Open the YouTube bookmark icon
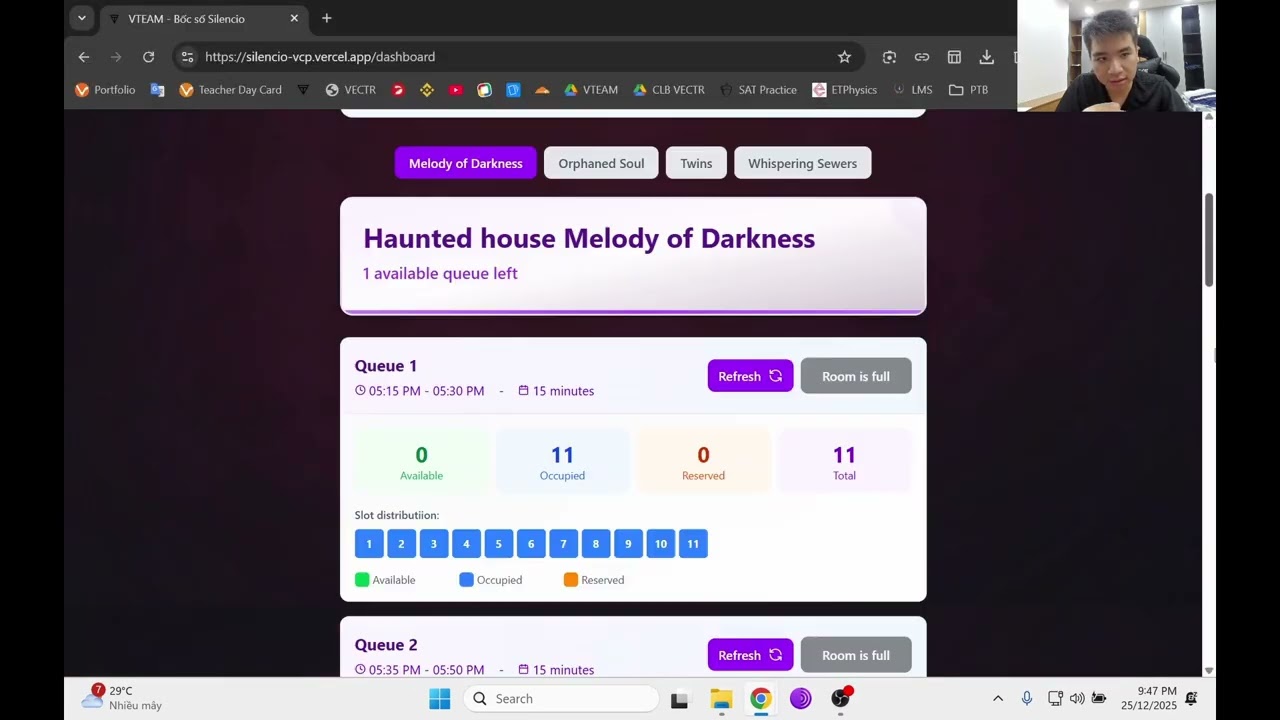This screenshot has width=1280, height=720. pyautogui.click(x=456, y=90)
